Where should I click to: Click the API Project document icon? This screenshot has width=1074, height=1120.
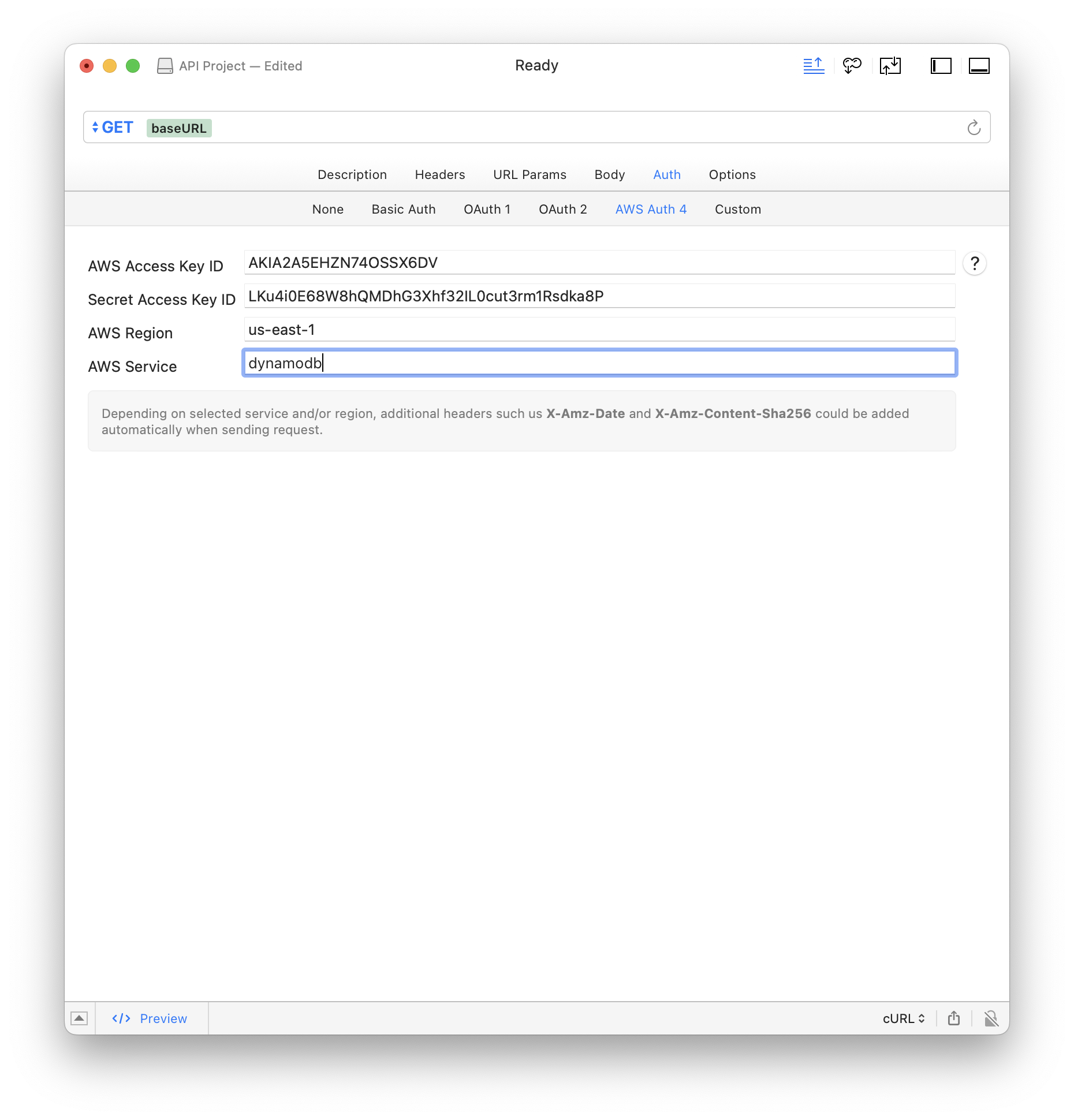pos(165,66)
